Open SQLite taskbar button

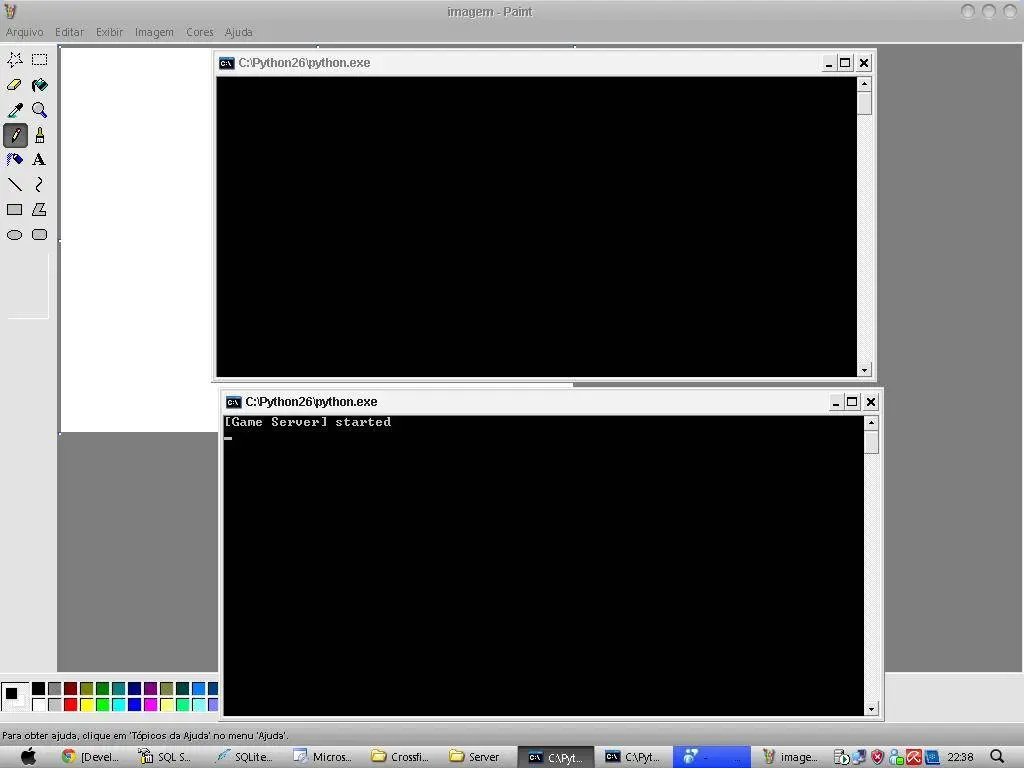click(x=245, y=757)
